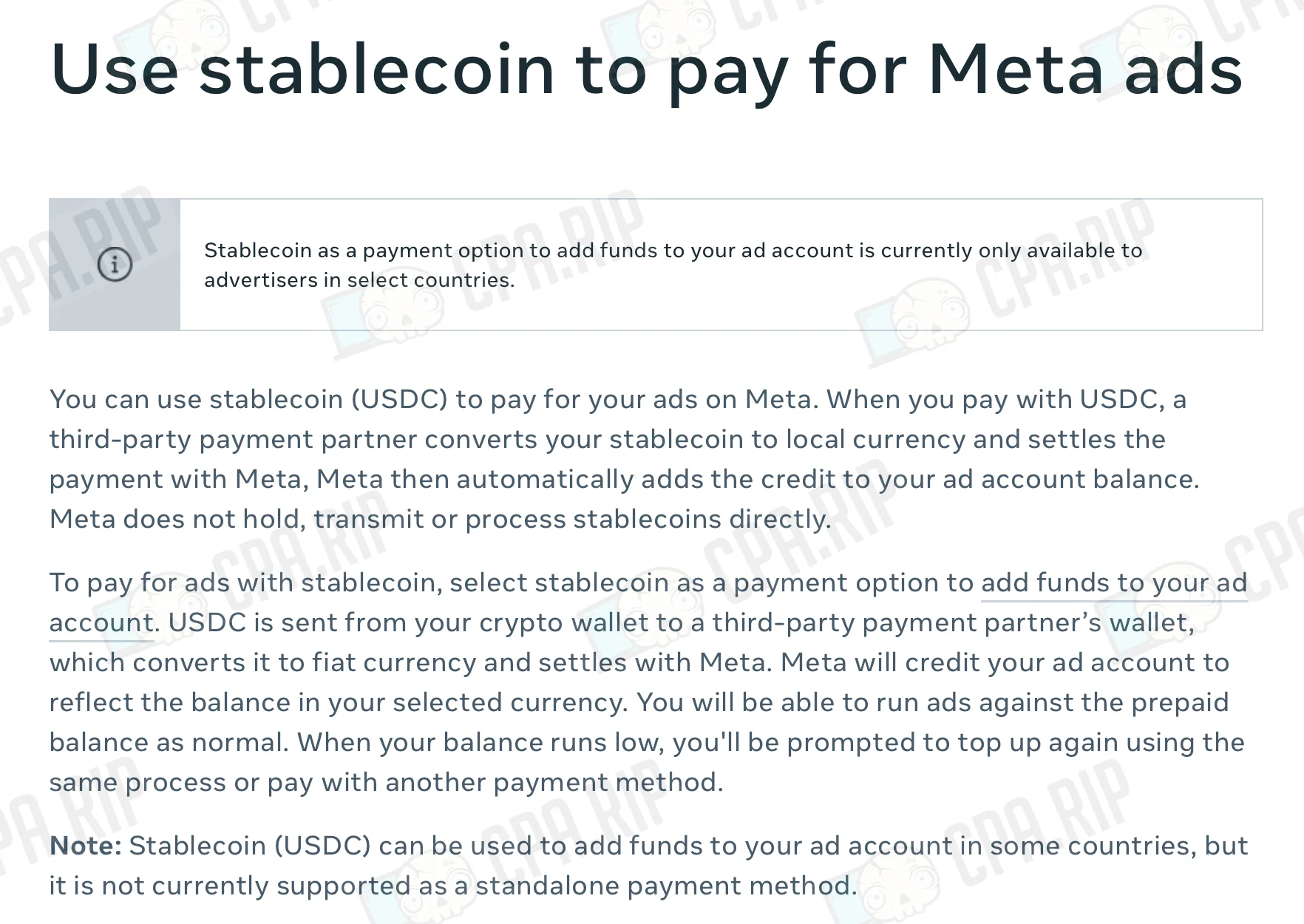Click the phrase 'third-party payment partner converts'
The width and height of the screenshot is (1304, 924).
[293, 439]
